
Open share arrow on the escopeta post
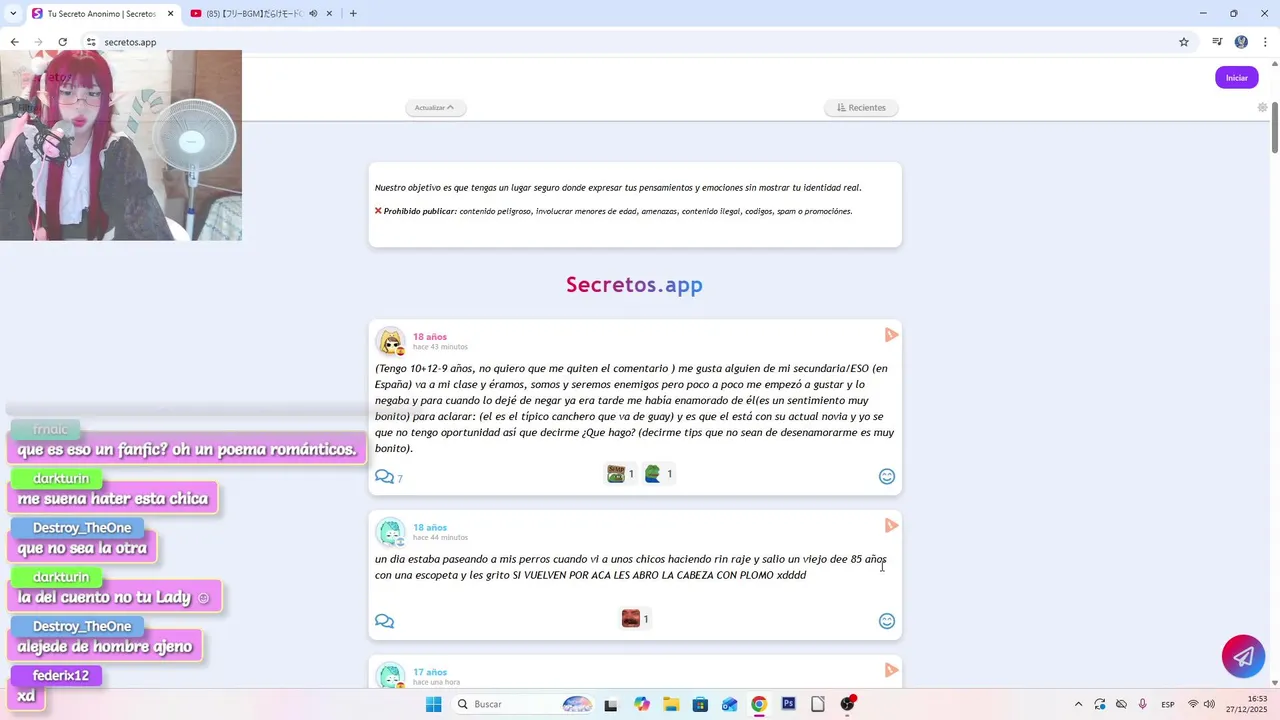(x=891, y=526)
